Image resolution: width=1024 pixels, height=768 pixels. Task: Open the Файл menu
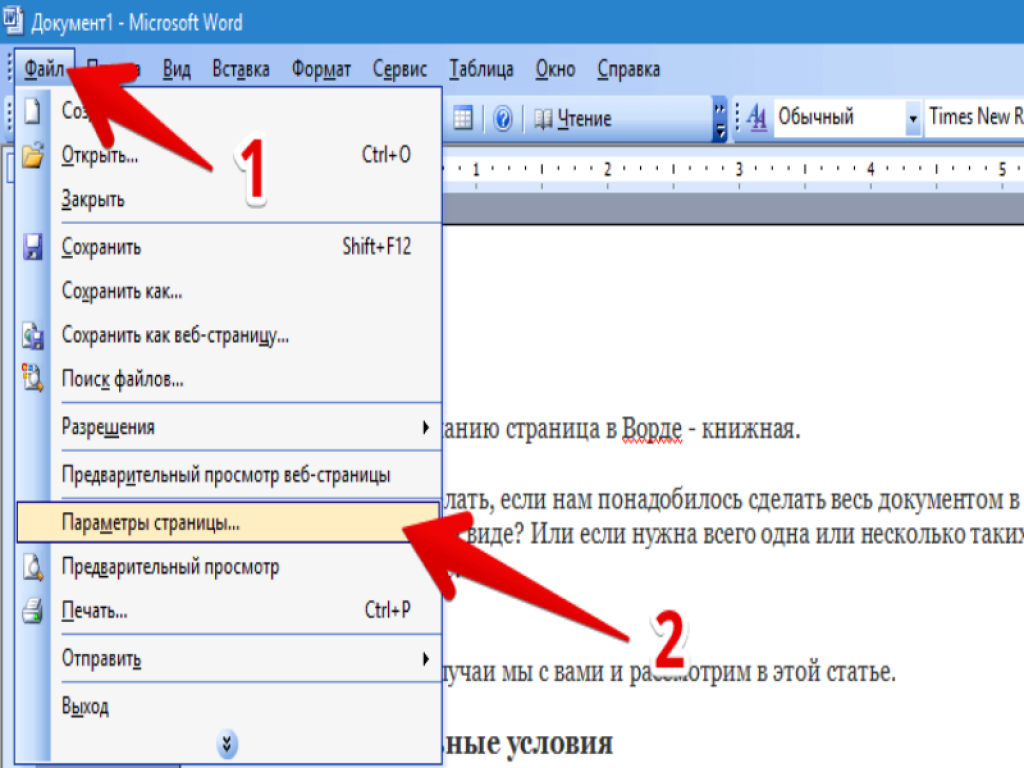coord(44,69)
